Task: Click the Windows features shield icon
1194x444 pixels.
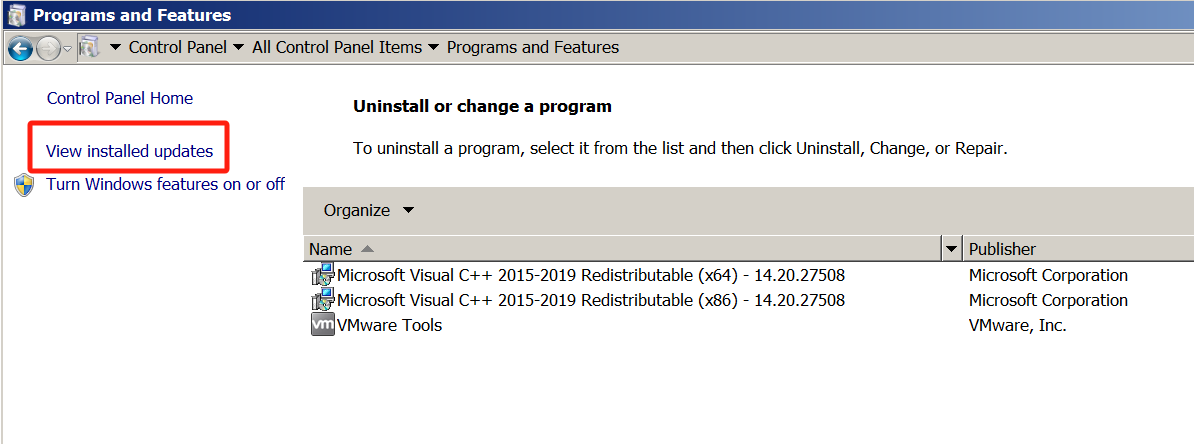Action: coord(24,185)
